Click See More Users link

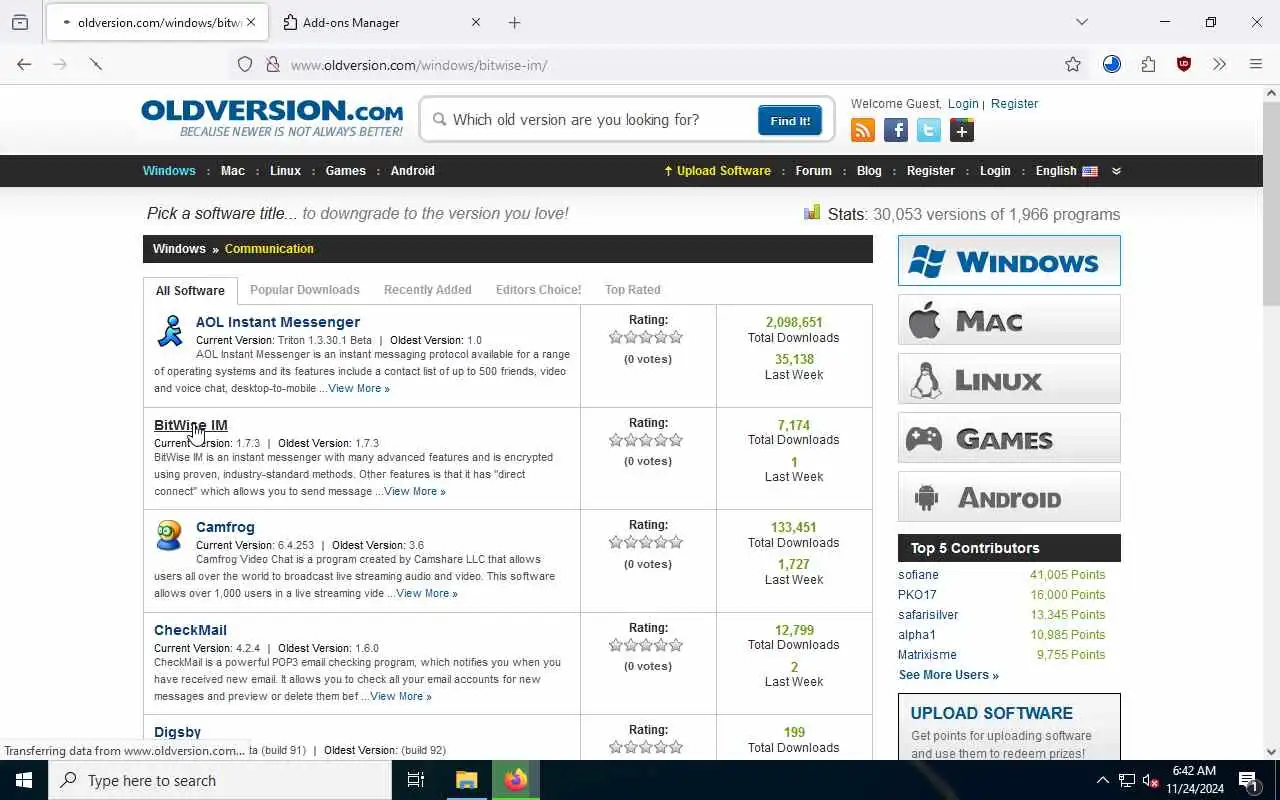pyautogui.click(x=948, y=675)
